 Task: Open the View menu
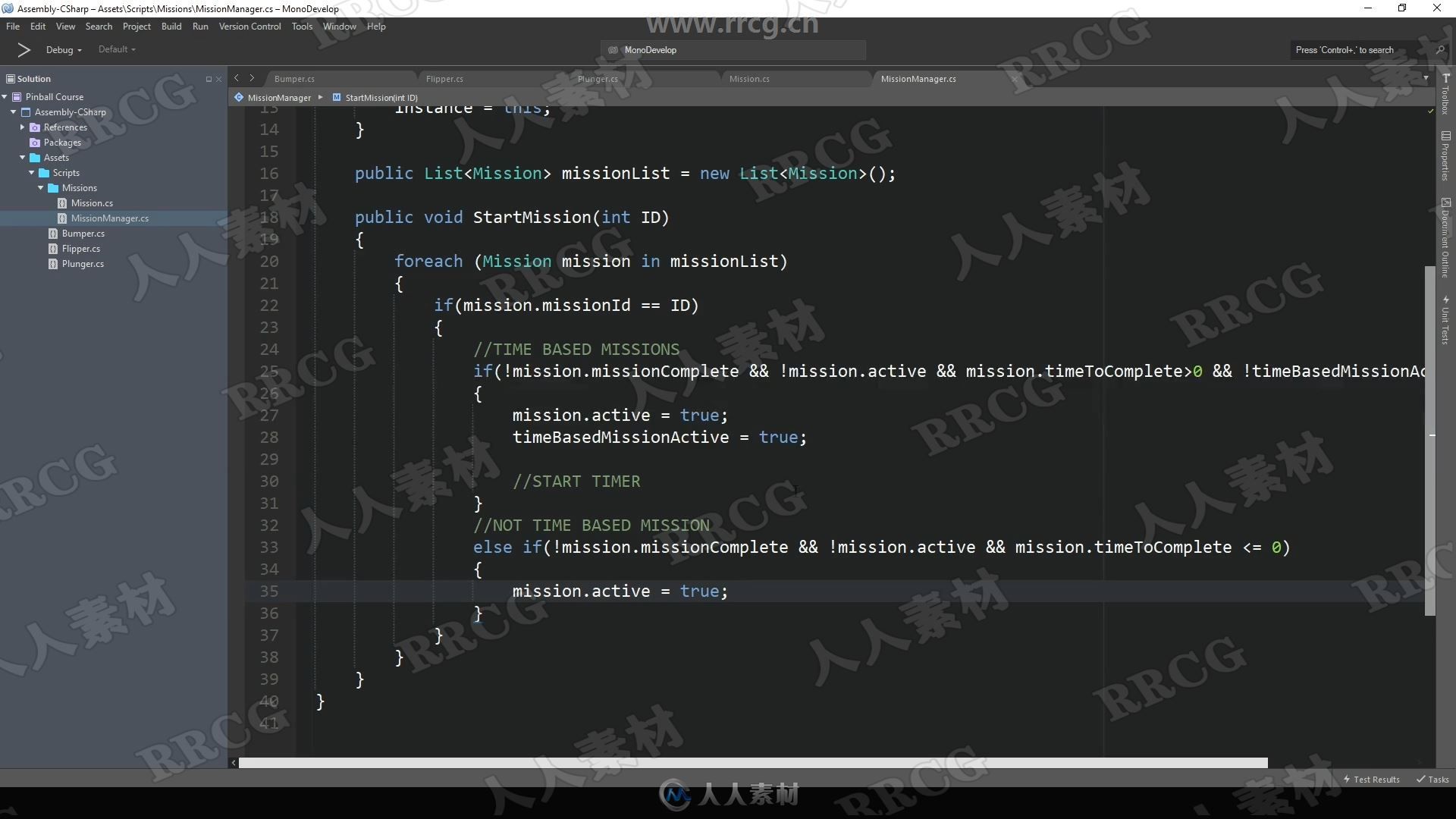tap(66, 27)
